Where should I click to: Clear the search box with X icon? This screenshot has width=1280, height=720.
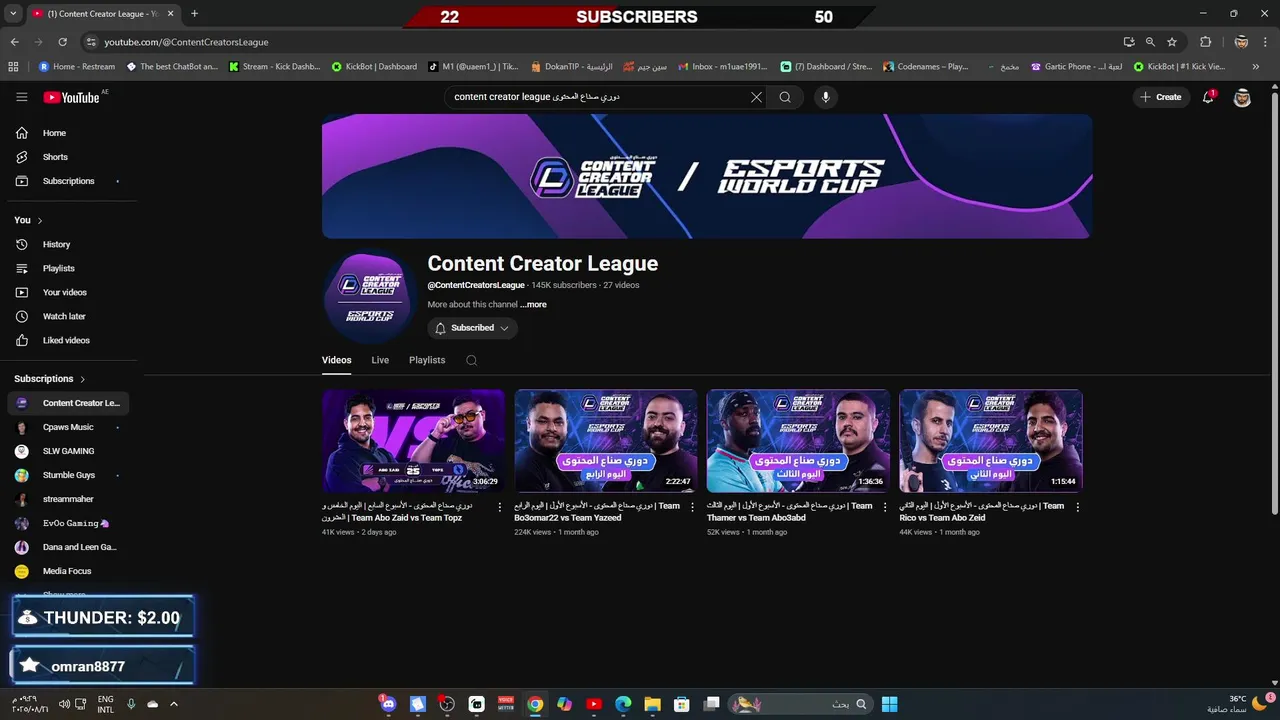[x=756, y=97]
